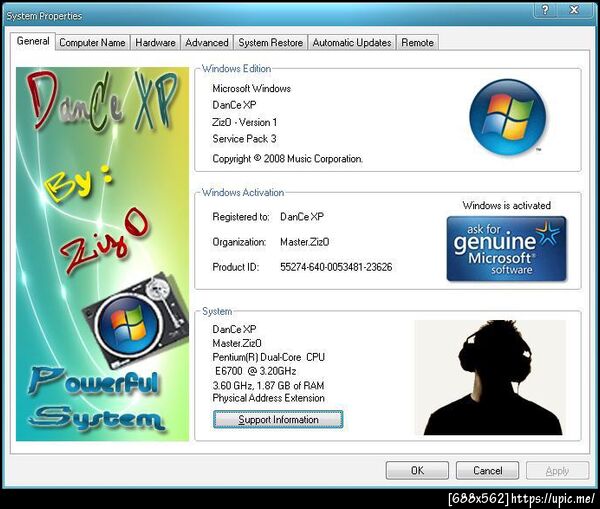
Task: Click the headphones silhouette picture
Action: tap(491, 377)
